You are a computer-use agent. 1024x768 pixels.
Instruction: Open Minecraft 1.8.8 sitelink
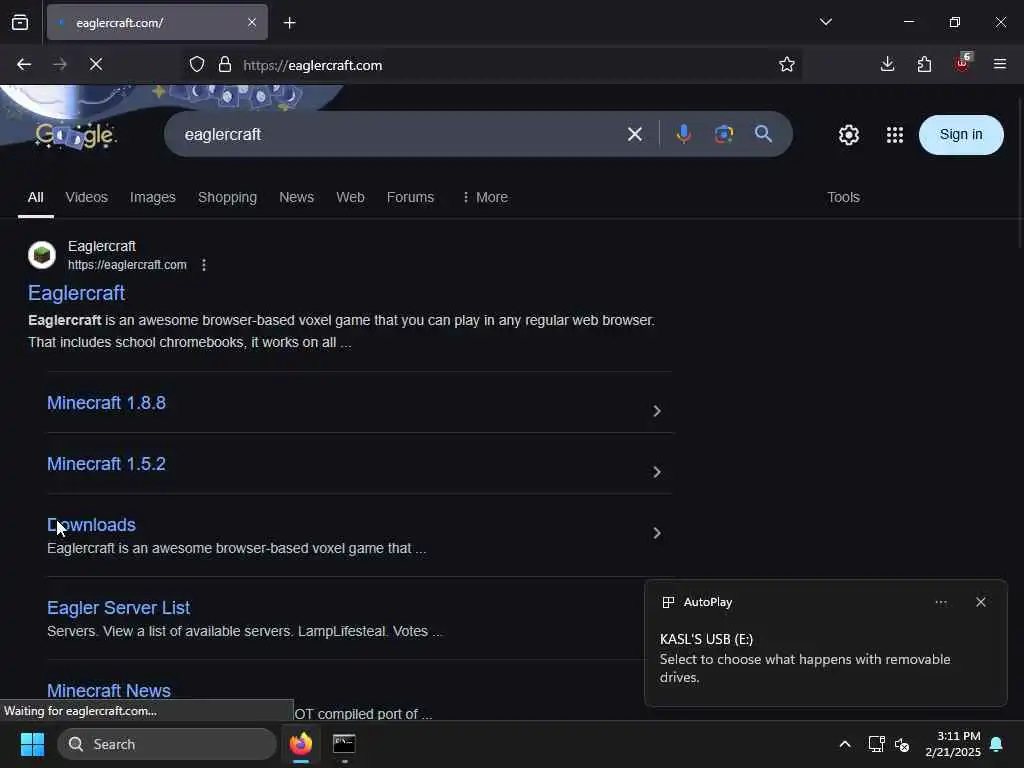tap(106, 403)
